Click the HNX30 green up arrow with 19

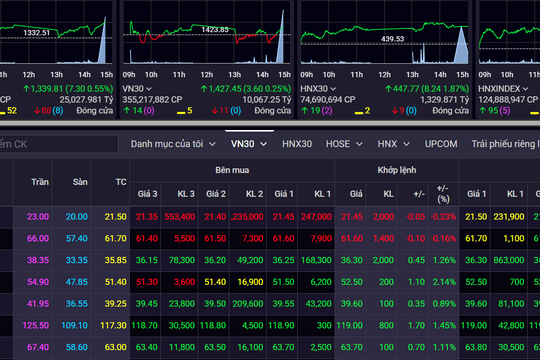305,111
